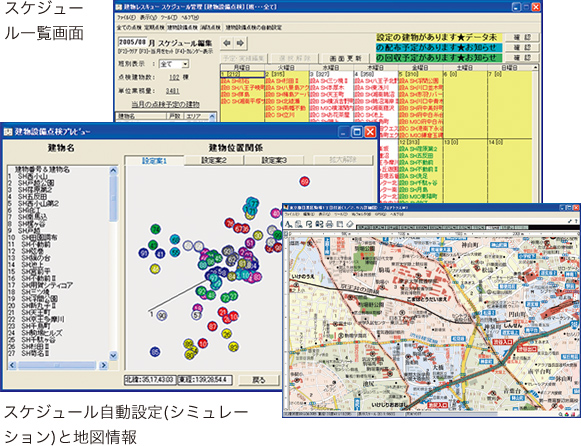Open 建物設備点検の自動設定 tab

254,27
